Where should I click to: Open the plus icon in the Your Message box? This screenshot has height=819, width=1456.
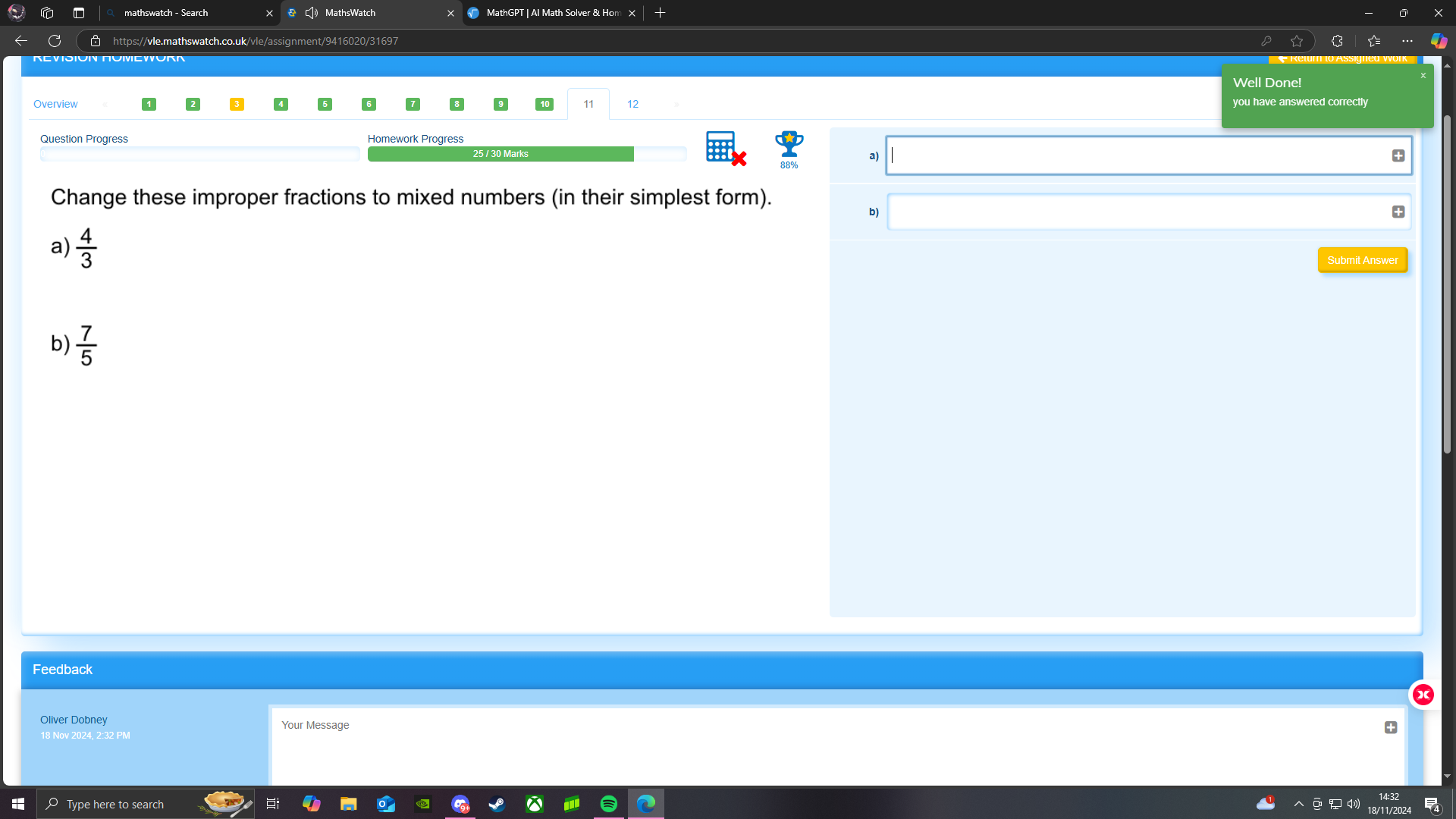(1391, 727)
